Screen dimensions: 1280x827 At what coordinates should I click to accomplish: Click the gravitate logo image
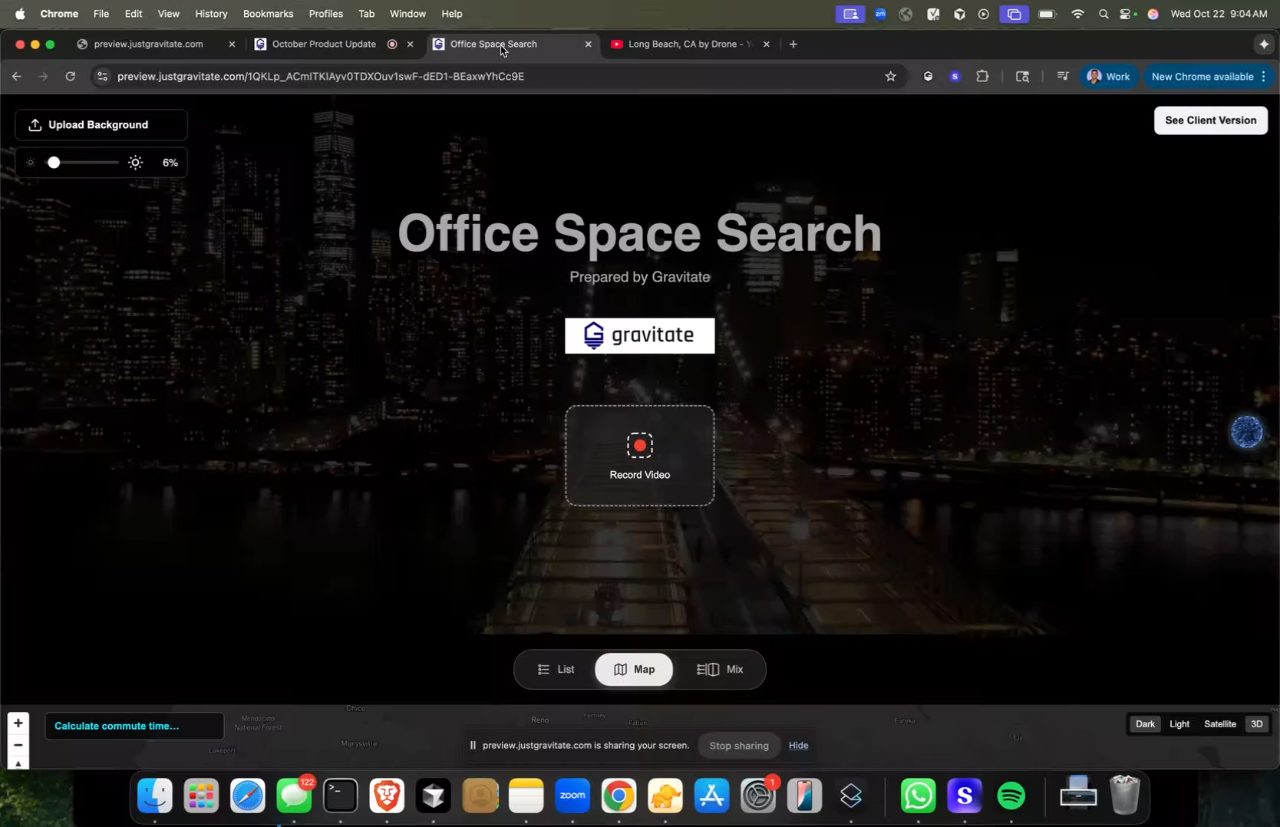click(640, 336)
